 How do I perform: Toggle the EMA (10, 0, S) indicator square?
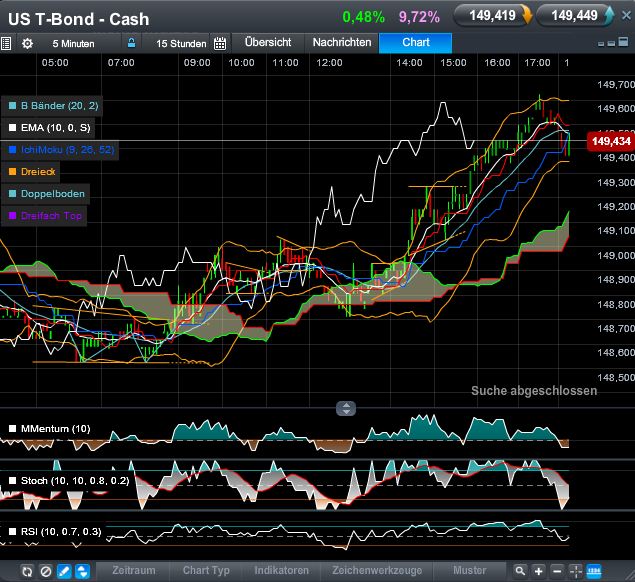coord(13,128)
